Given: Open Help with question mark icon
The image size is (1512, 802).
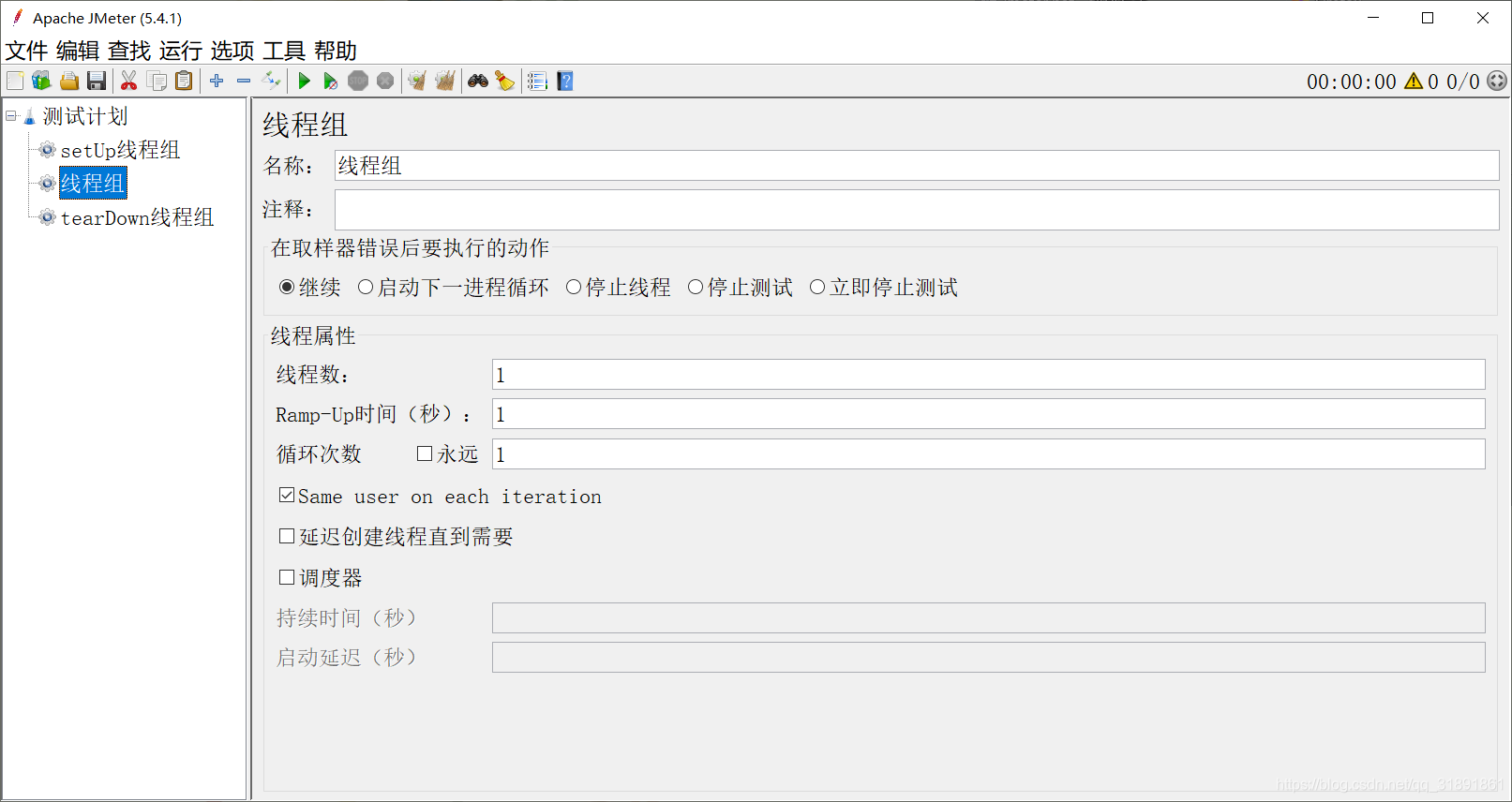Looking at the screenshot, I should point(565,82).
